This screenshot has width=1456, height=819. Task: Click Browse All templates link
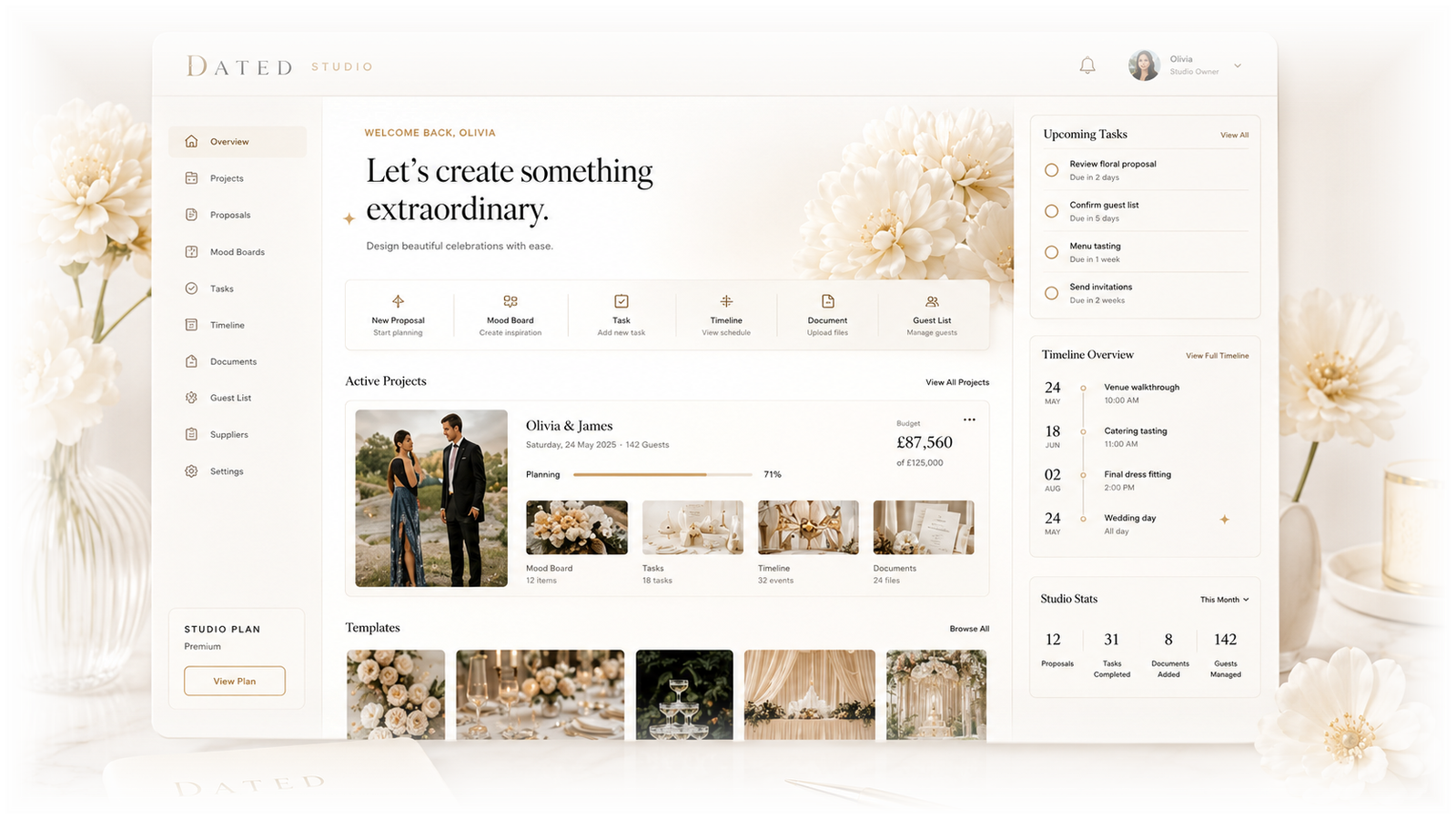click(969, 629)
